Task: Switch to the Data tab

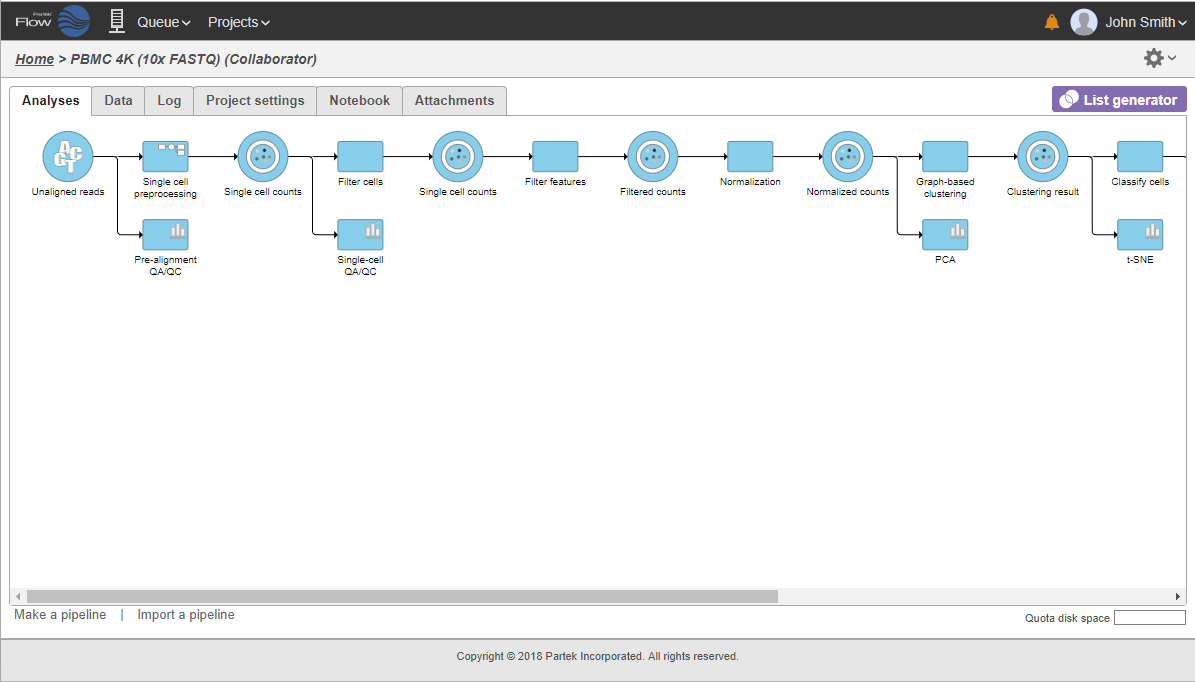Action: pyautogui.click(x=118, y=100)
